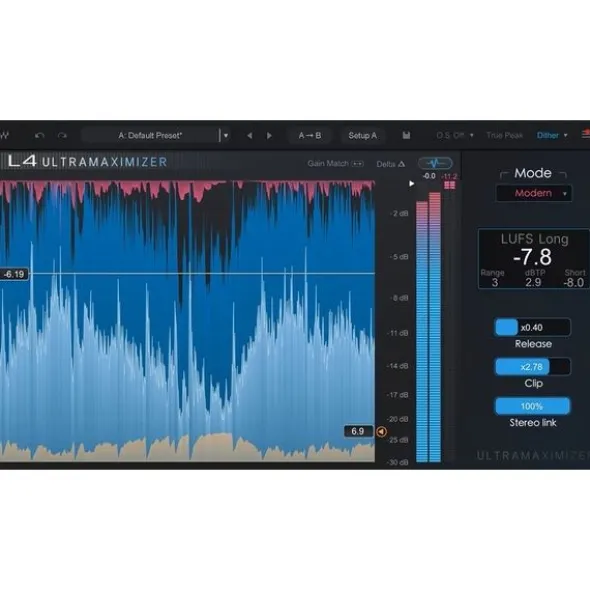Toggle True Peak limiting

click(x=504, y=135)
